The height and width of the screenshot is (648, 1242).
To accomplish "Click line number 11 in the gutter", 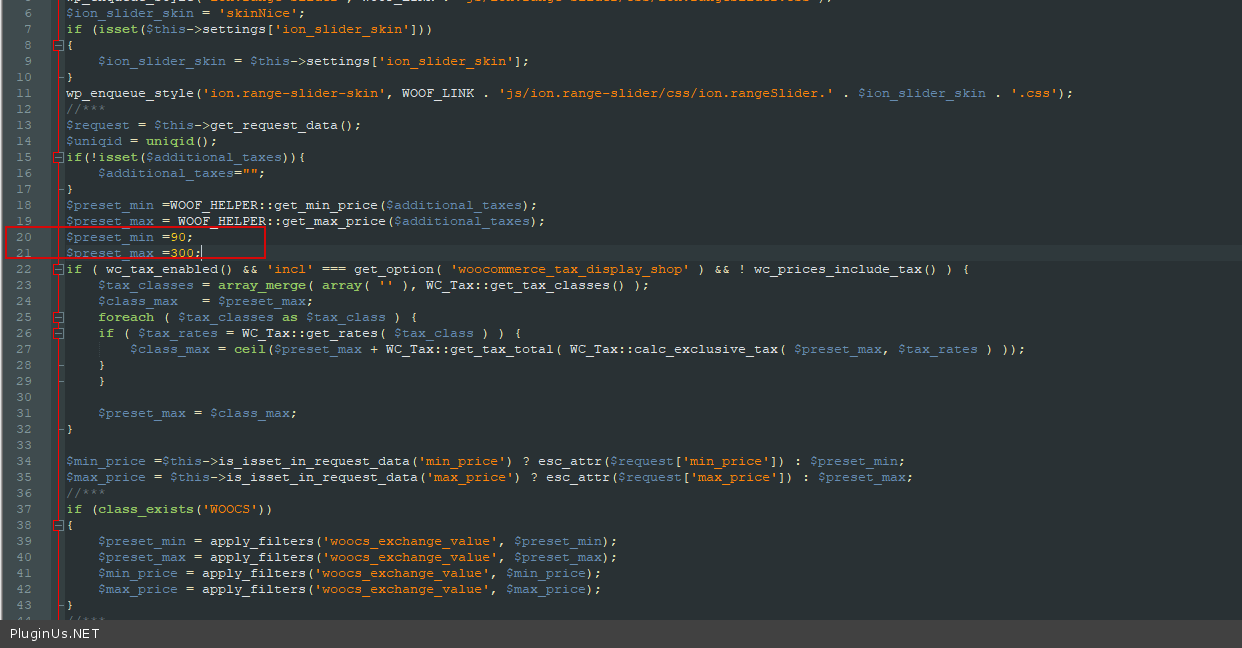I will click(24, 93).
